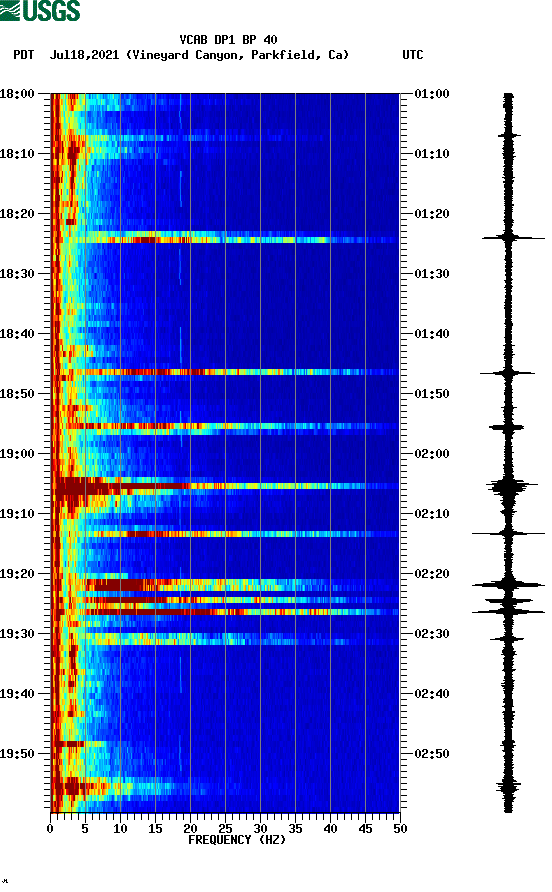Select the title text 'VCAB DP1 BP 40'
This screenshot has width=552, height=892.
pos(228,40)
